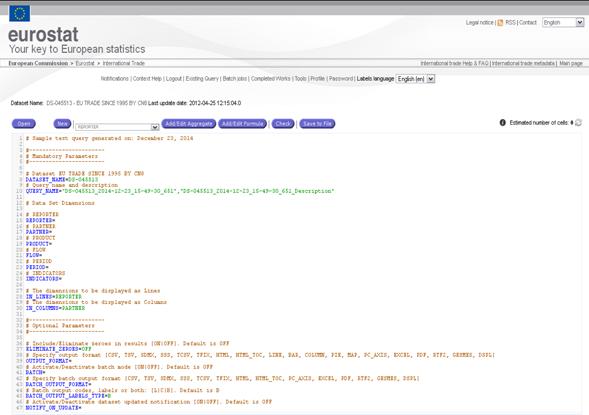Click the Mandatory Parameters comment
This screenshot has height=415, width=589.
(62, 156)
